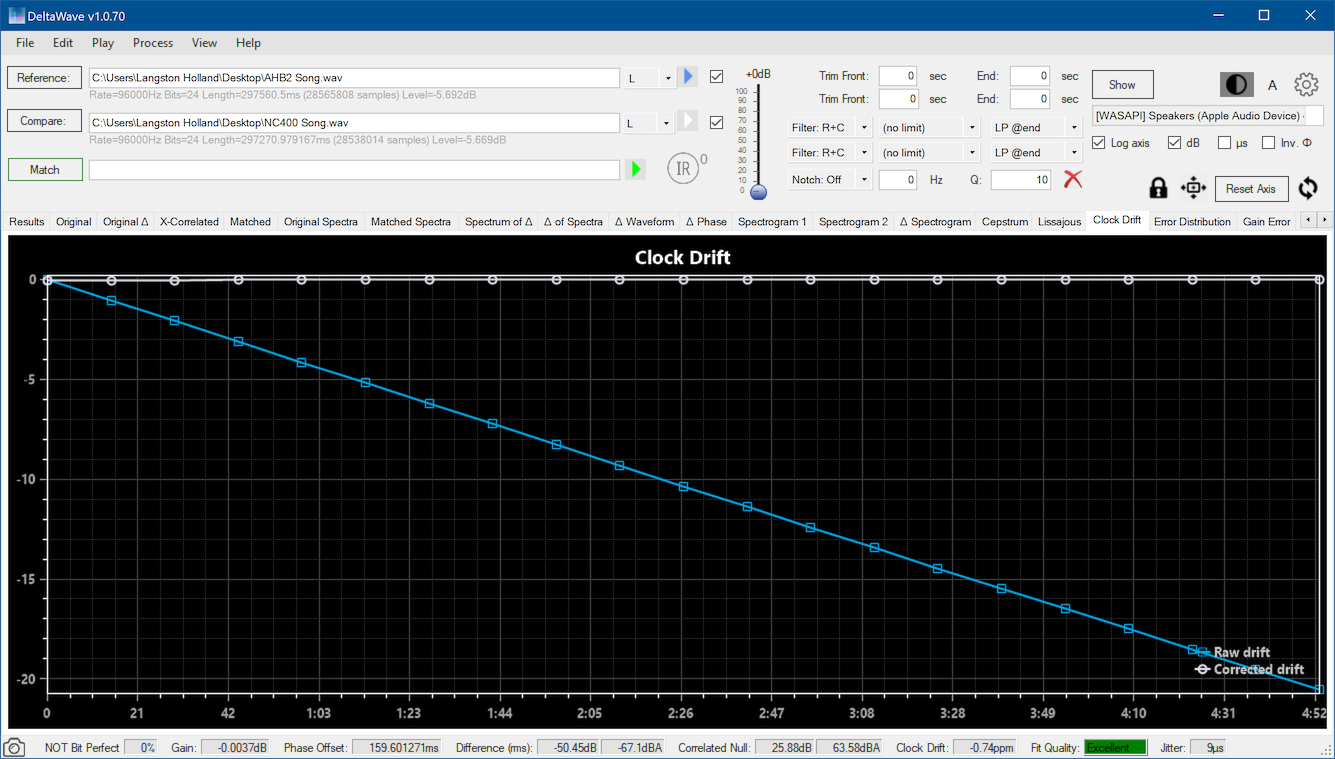The height and width of the screenshot is (759, 1335).
Task: Switch to the Cepstrum tab
Action: pyautogui.click(x=1005, y=222)
